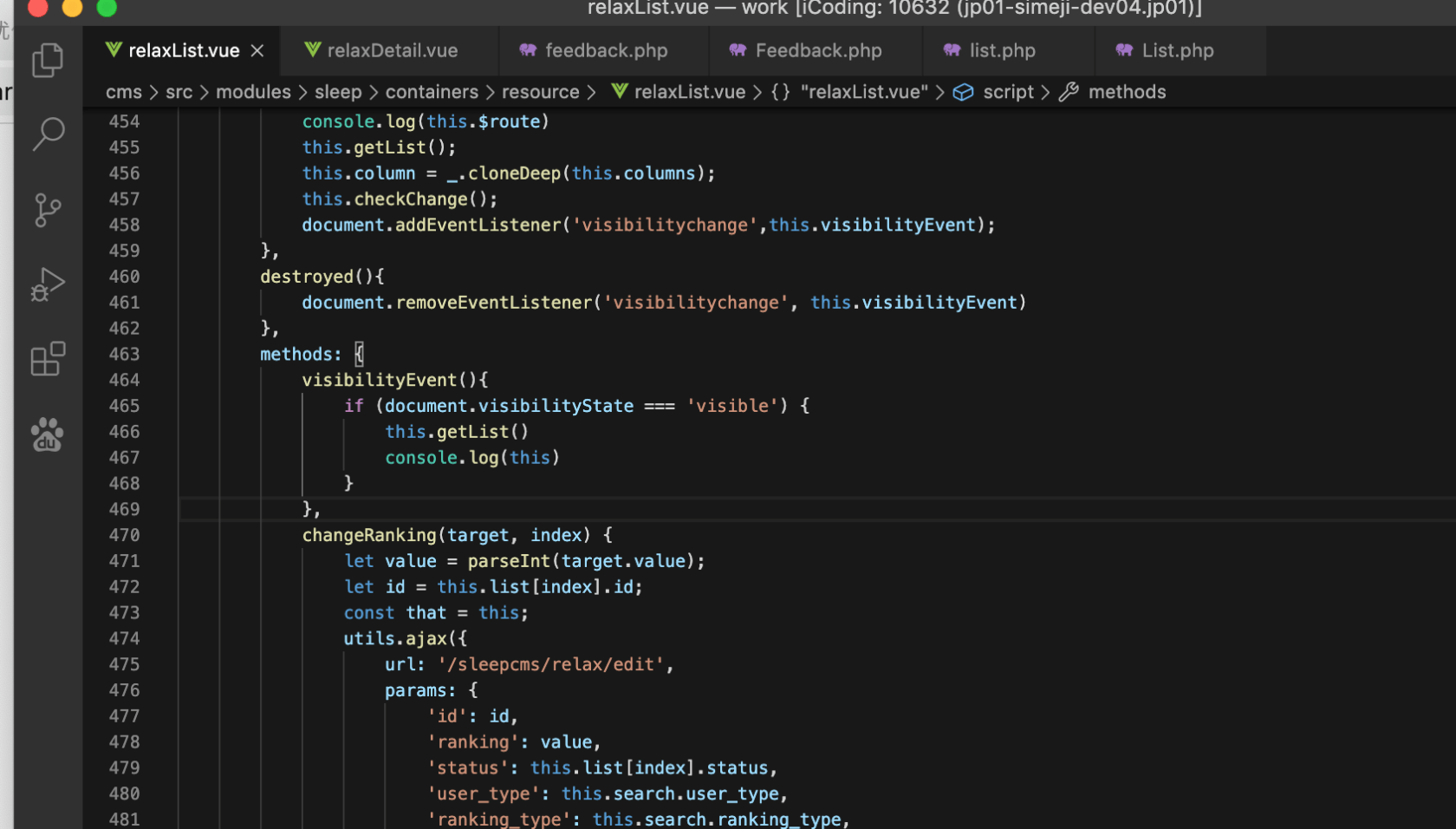Click the cms breadcrumb segment
Screen dimensions: 1456x829
coord(124,92)
